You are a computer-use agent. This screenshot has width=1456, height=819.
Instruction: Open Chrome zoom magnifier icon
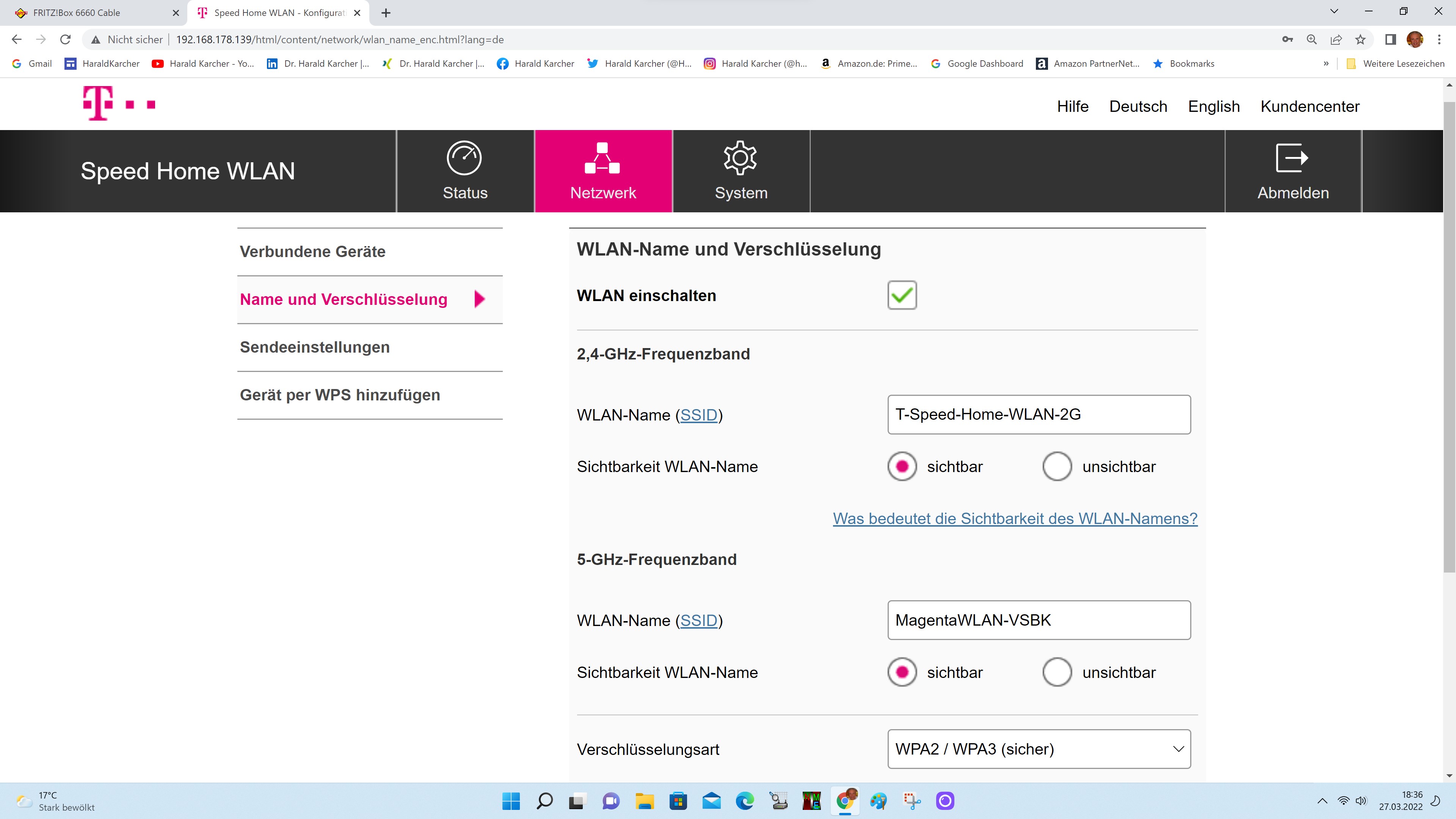point(1311,39)
